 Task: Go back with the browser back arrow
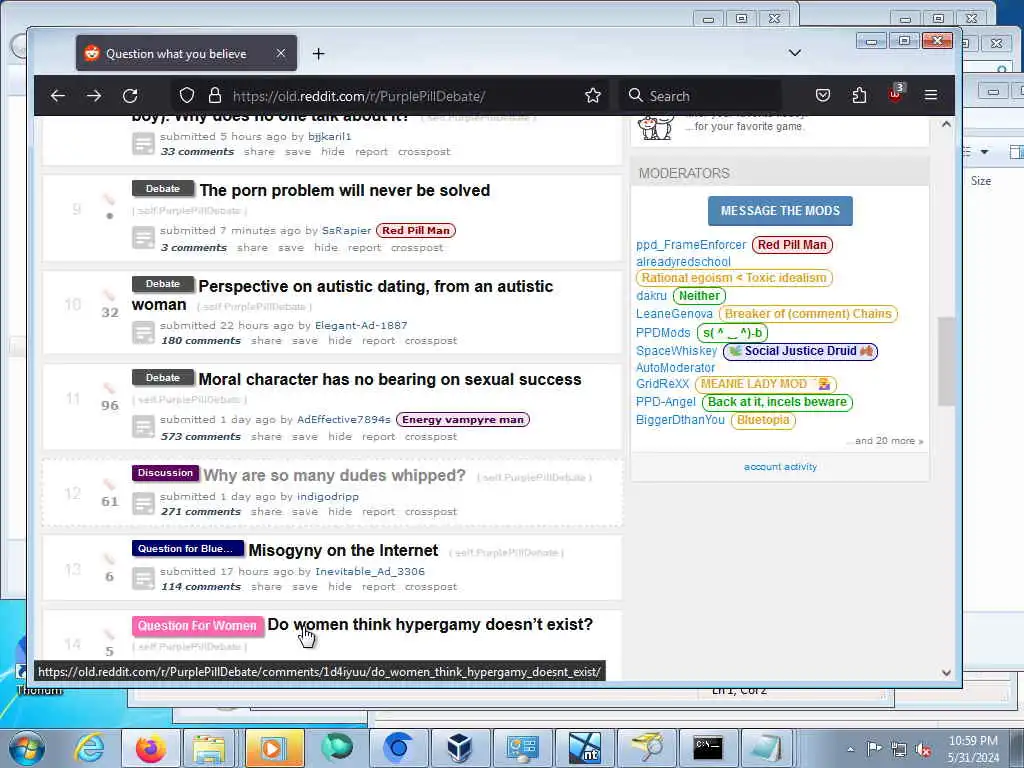coord(57,96)
